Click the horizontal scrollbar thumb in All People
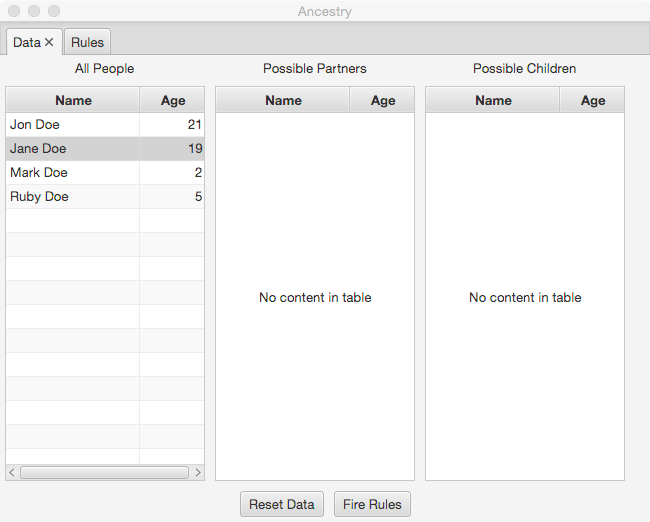This screenshot has height=522, width=650. [x=104, y=472]
